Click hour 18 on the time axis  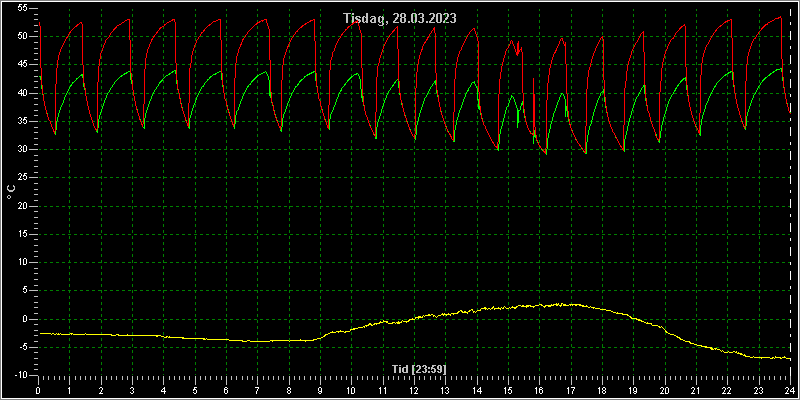[x=603, y=390]
